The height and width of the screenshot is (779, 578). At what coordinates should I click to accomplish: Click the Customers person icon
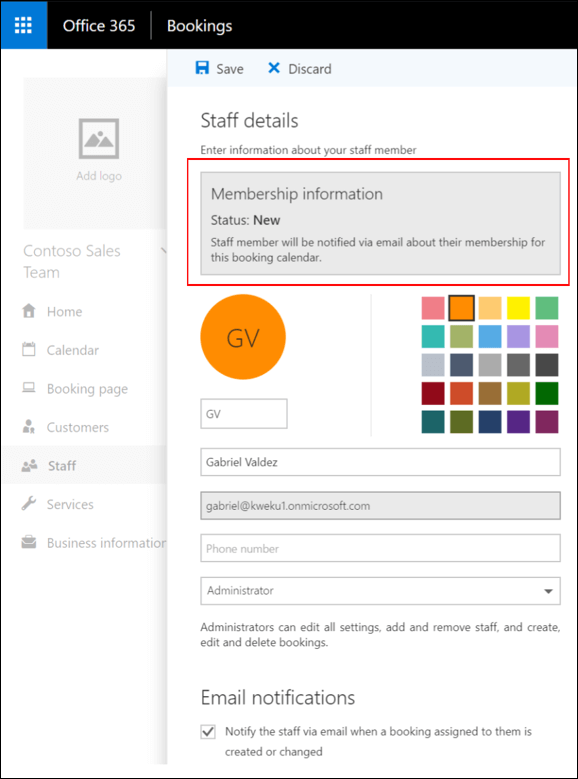coord(29,426)
